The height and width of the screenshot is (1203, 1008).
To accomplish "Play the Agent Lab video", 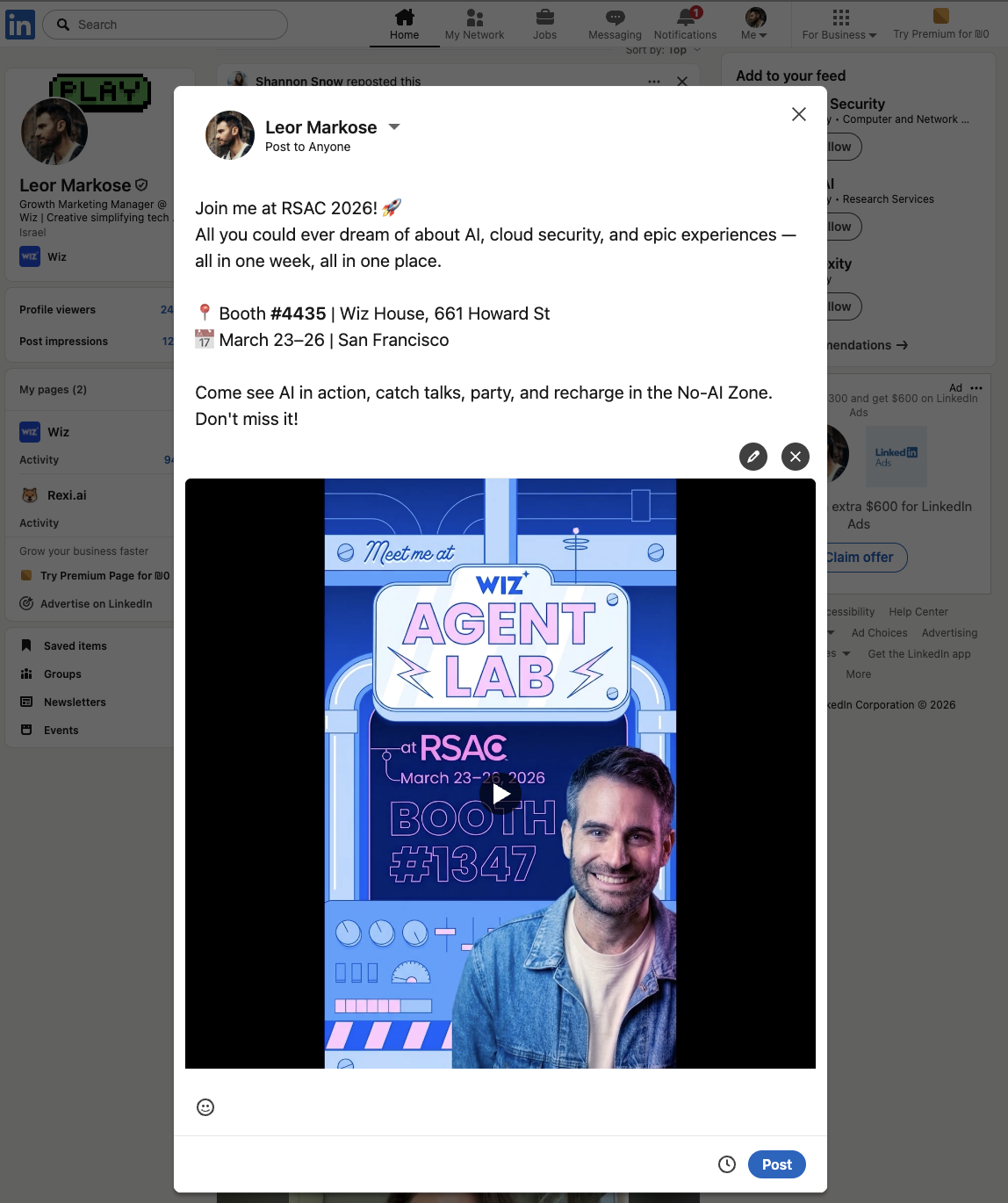I will point(500,794).
